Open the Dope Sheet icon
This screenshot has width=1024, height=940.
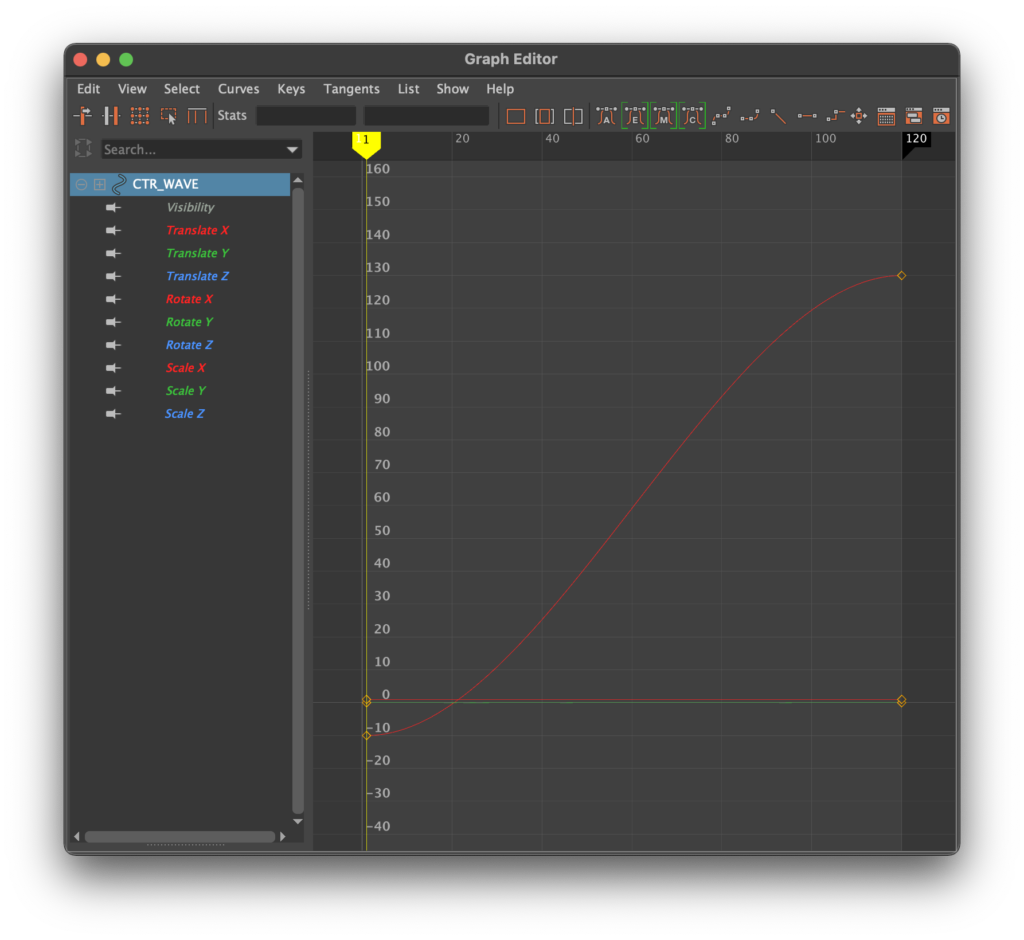(886, 116)
